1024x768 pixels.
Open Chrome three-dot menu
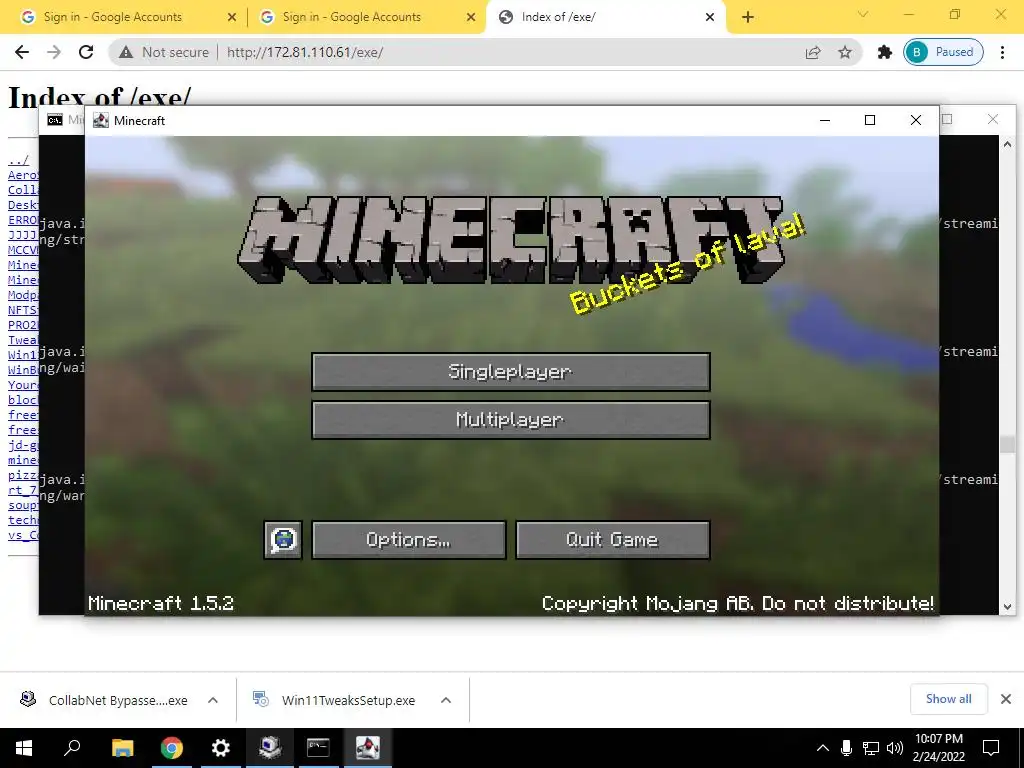[1002, 52]
